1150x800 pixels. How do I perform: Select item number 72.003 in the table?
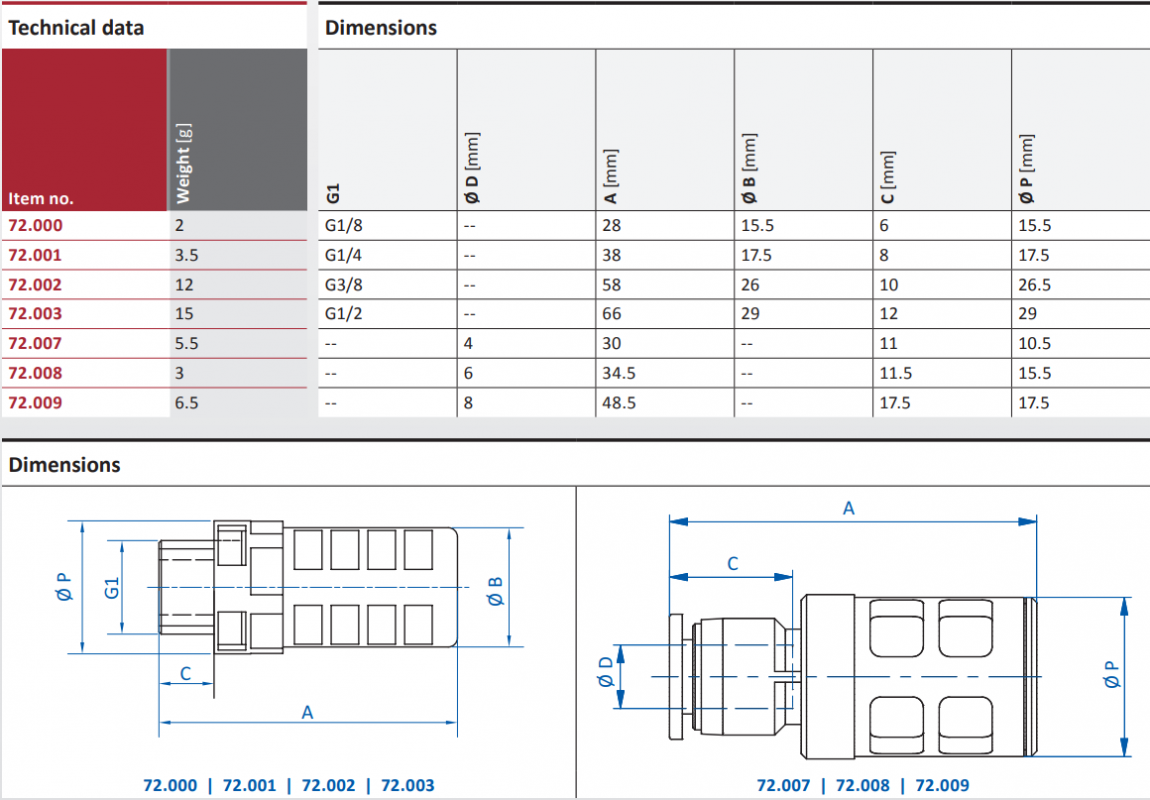pyautogui.click(x=35, y=314)
